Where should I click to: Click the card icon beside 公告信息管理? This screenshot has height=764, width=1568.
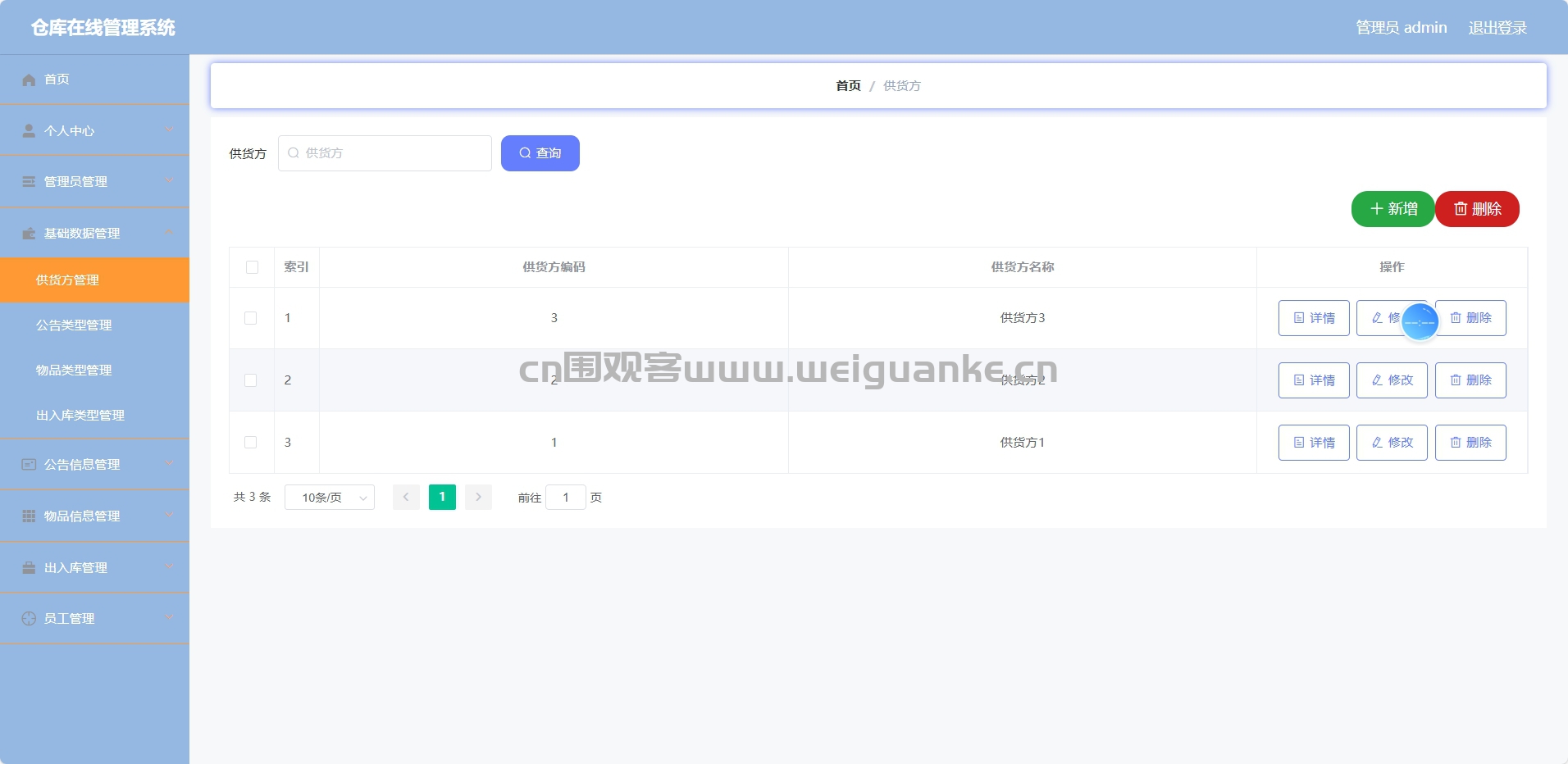click(x=29, y=464)
